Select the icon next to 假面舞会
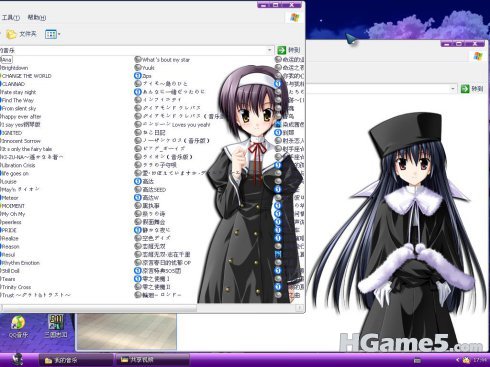Screen dimensions: 490x367 (138, 222)
